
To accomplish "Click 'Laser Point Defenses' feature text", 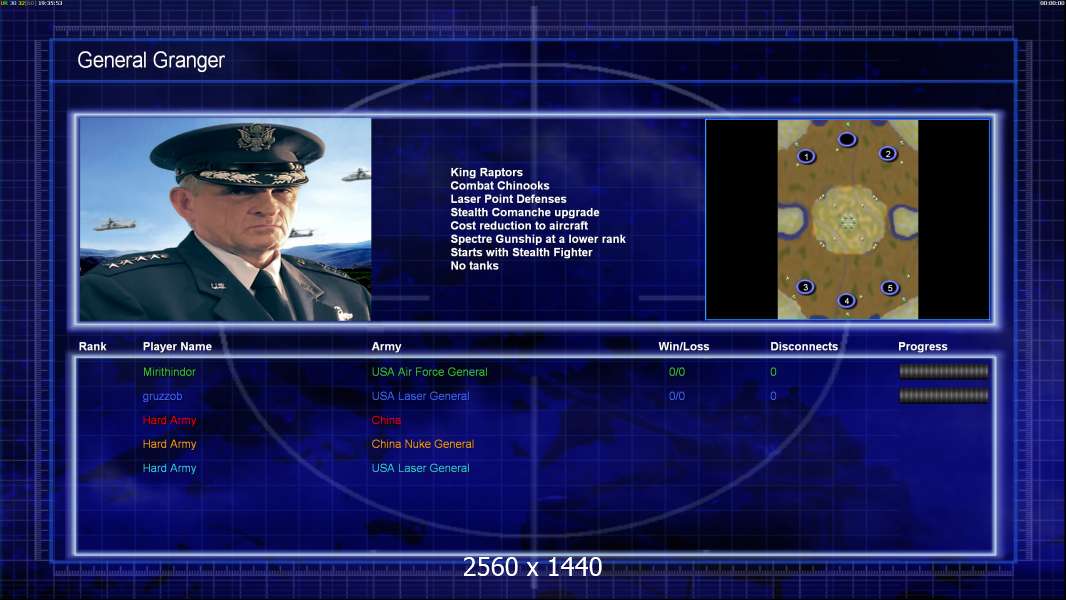I will pyautogui.click(x=509, y=199).
